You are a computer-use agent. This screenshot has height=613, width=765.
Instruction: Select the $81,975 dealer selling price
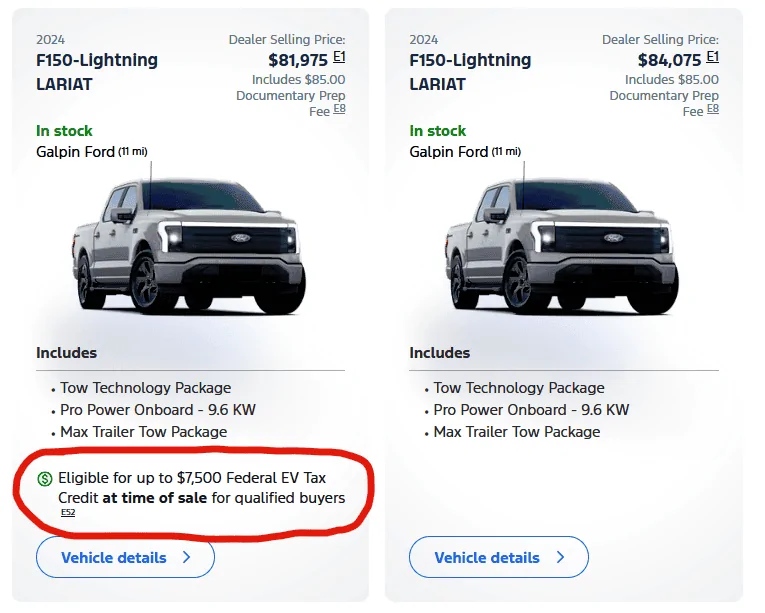pyautogui.click(x=298, y=60)
